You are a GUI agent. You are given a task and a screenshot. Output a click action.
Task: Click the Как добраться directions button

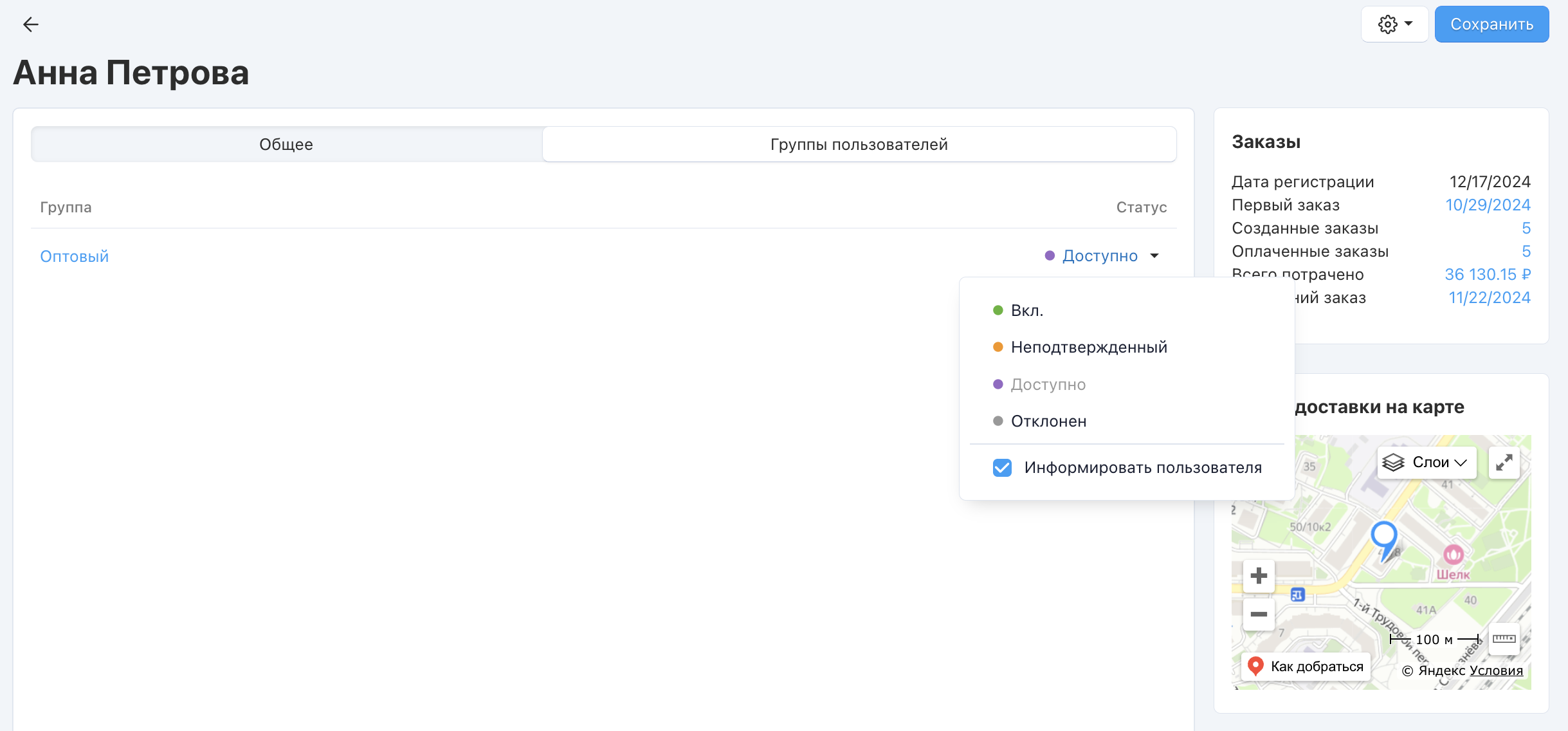[x=1306, y=666]
